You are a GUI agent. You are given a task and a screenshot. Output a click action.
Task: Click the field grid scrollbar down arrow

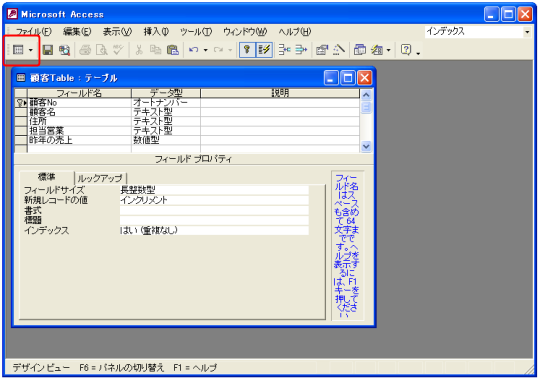366,146
